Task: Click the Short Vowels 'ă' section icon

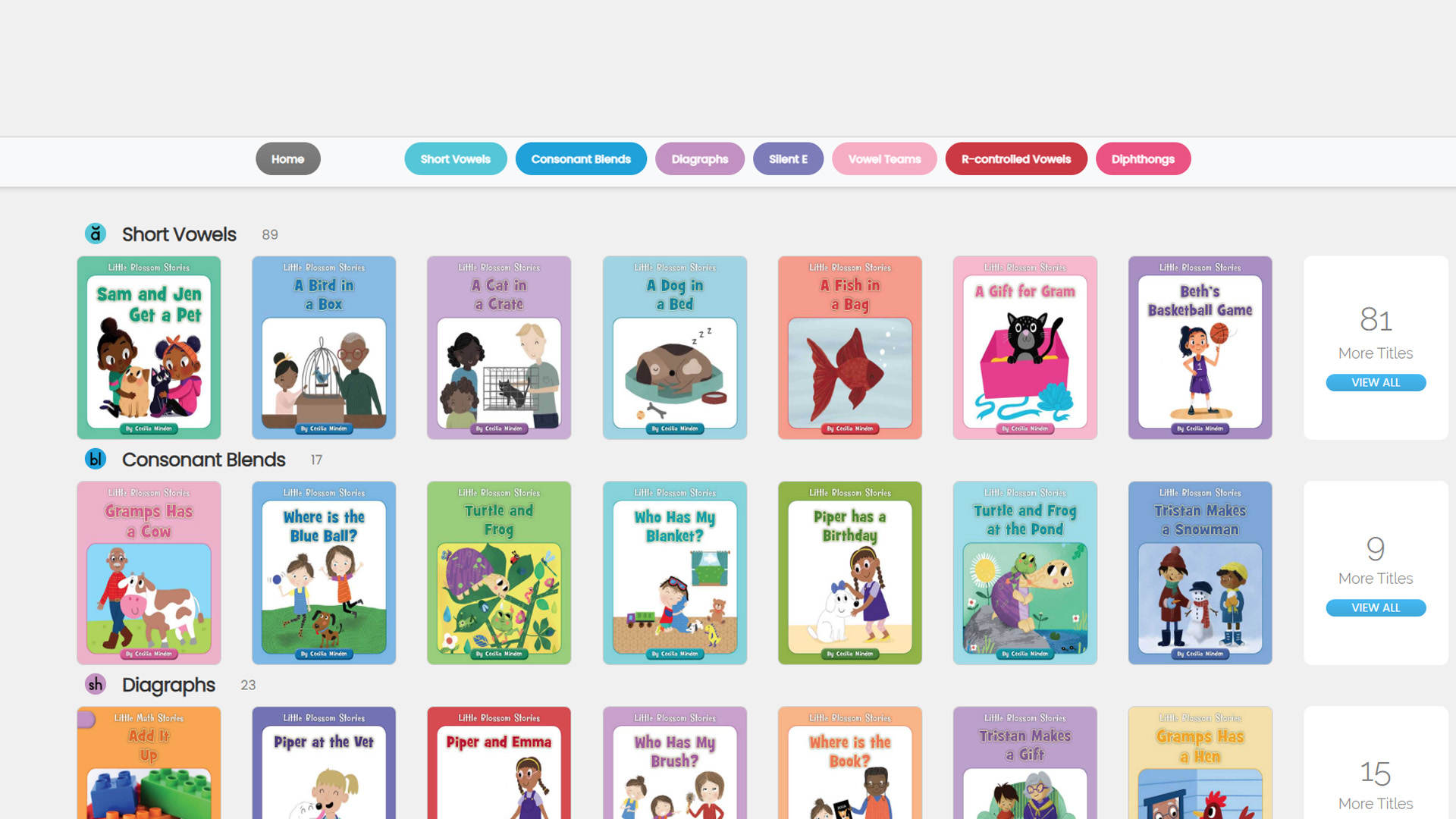Action: pyautogui.click(x=96, y=234)
